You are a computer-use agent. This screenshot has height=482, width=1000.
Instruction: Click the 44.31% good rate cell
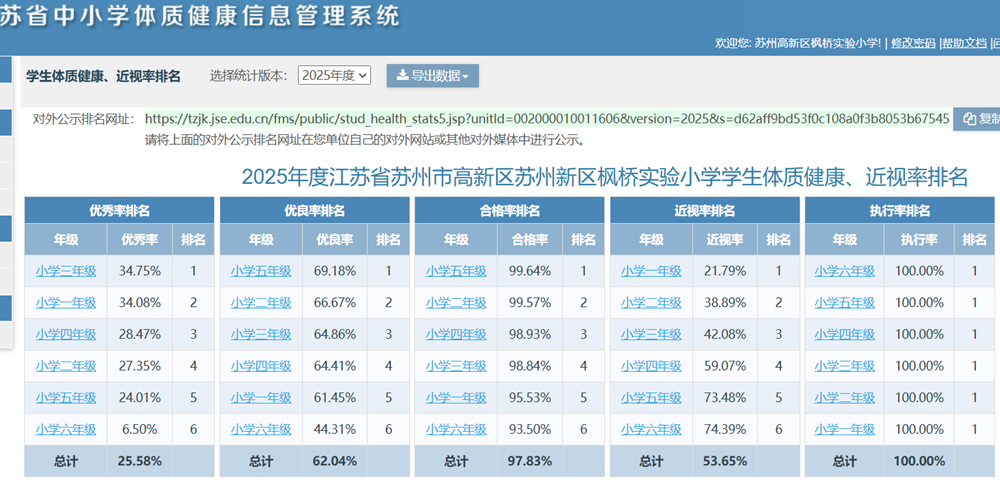pos(335,429)
